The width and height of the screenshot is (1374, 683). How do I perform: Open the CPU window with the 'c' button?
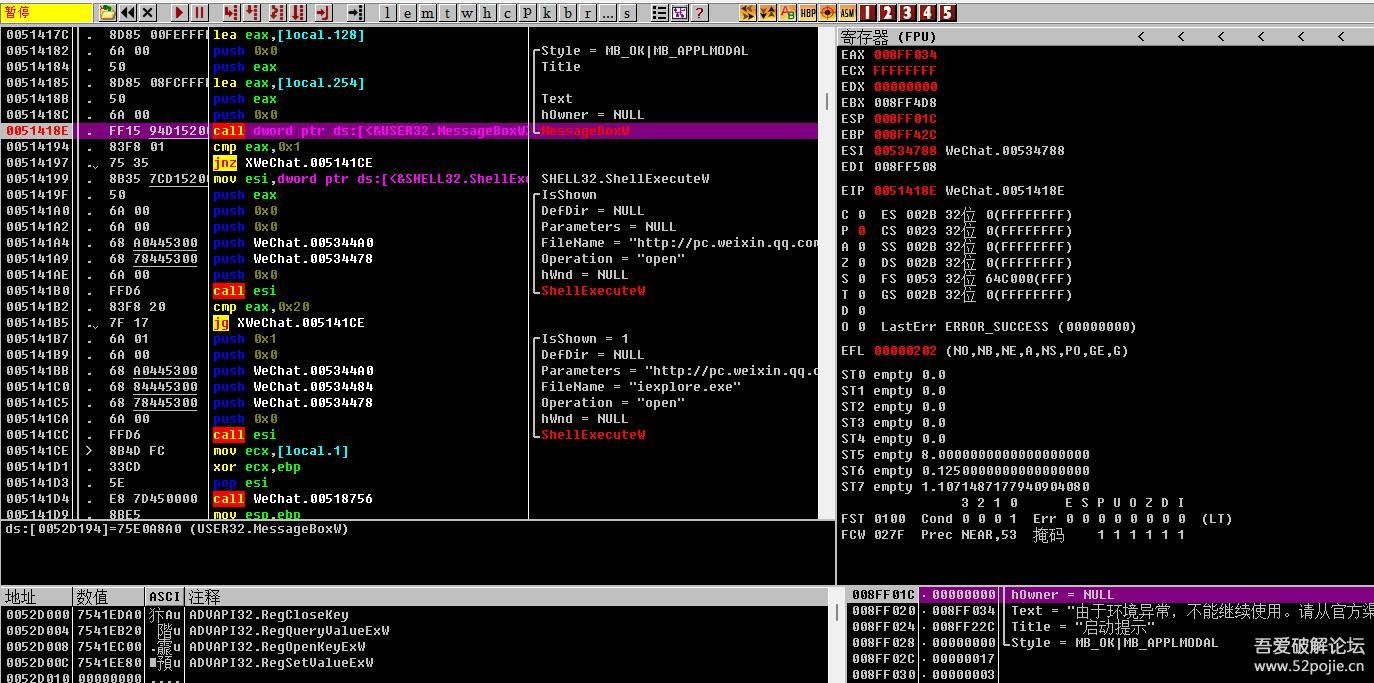pos(507,13)
